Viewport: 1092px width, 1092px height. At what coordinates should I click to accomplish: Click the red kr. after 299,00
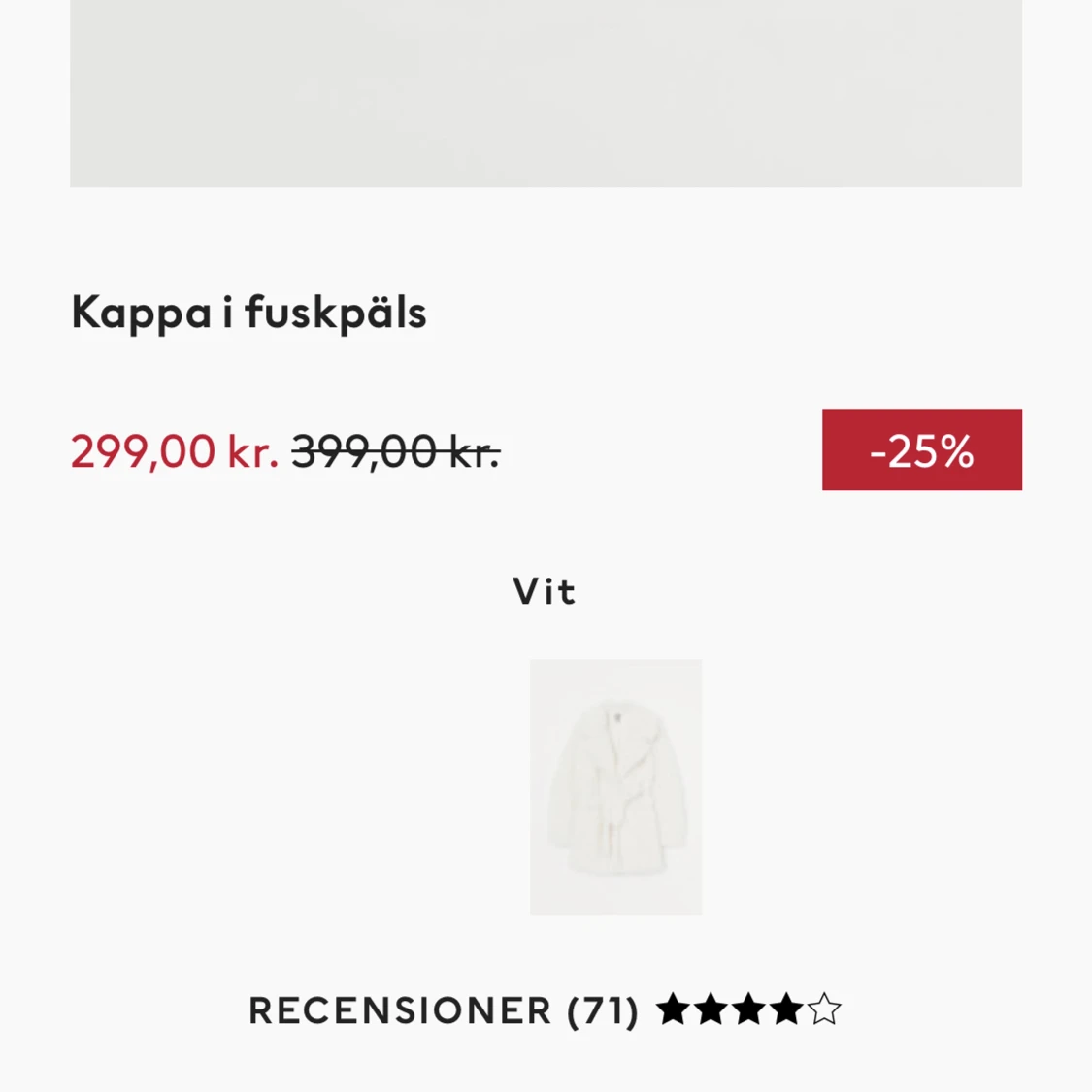(252, 452)
